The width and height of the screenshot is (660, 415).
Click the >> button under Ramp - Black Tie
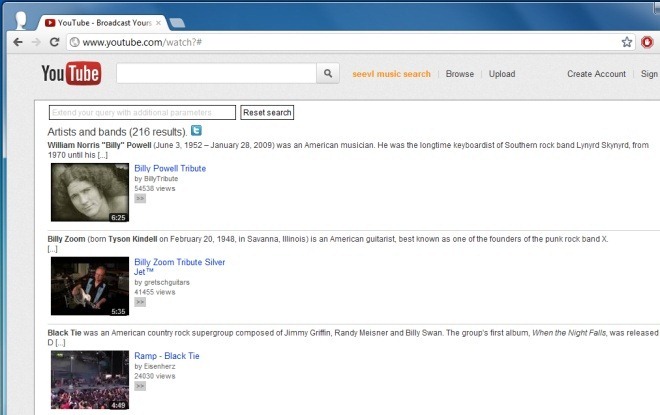click(140, 386)
